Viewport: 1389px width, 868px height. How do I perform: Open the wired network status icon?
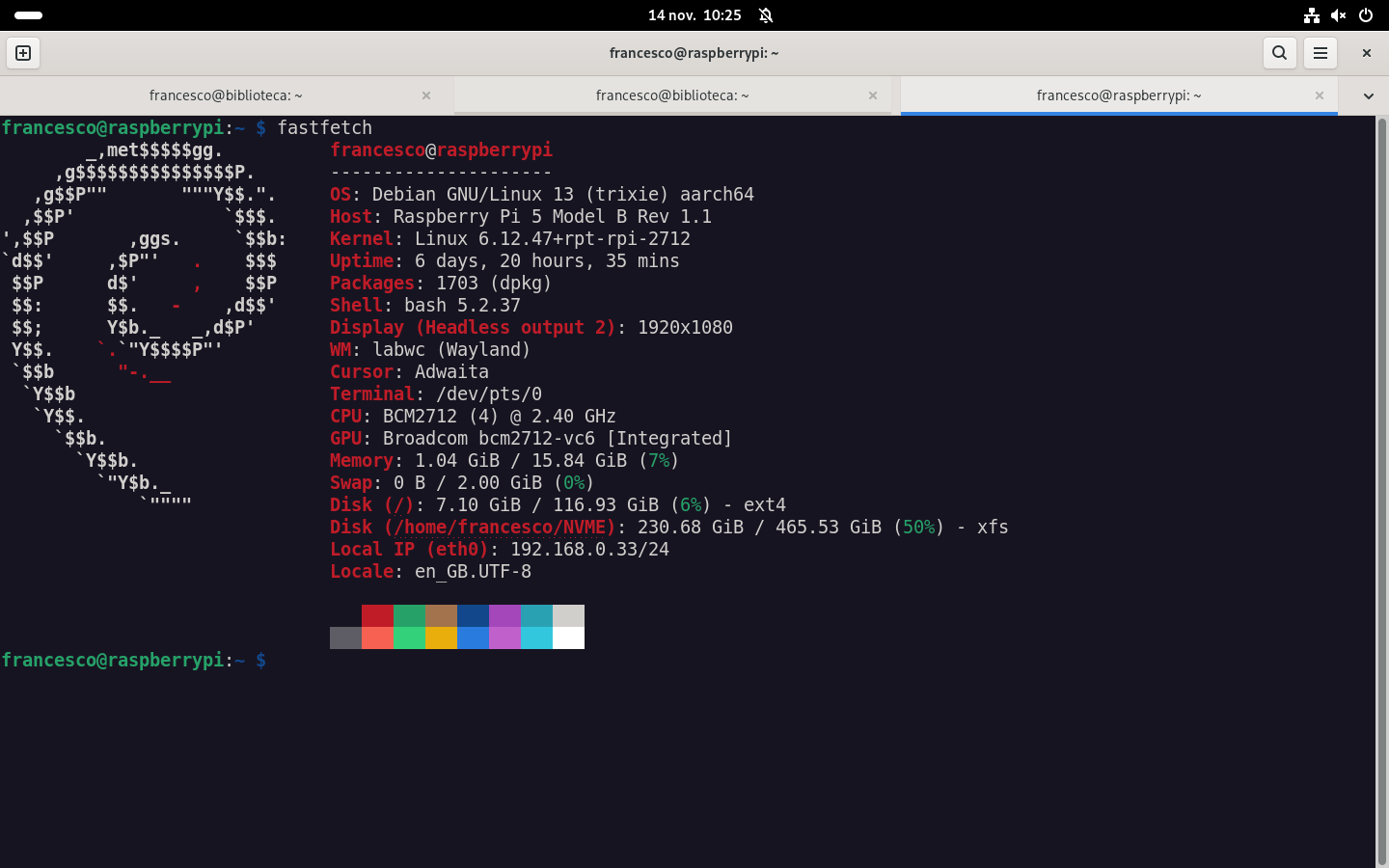click(1311, 15)
